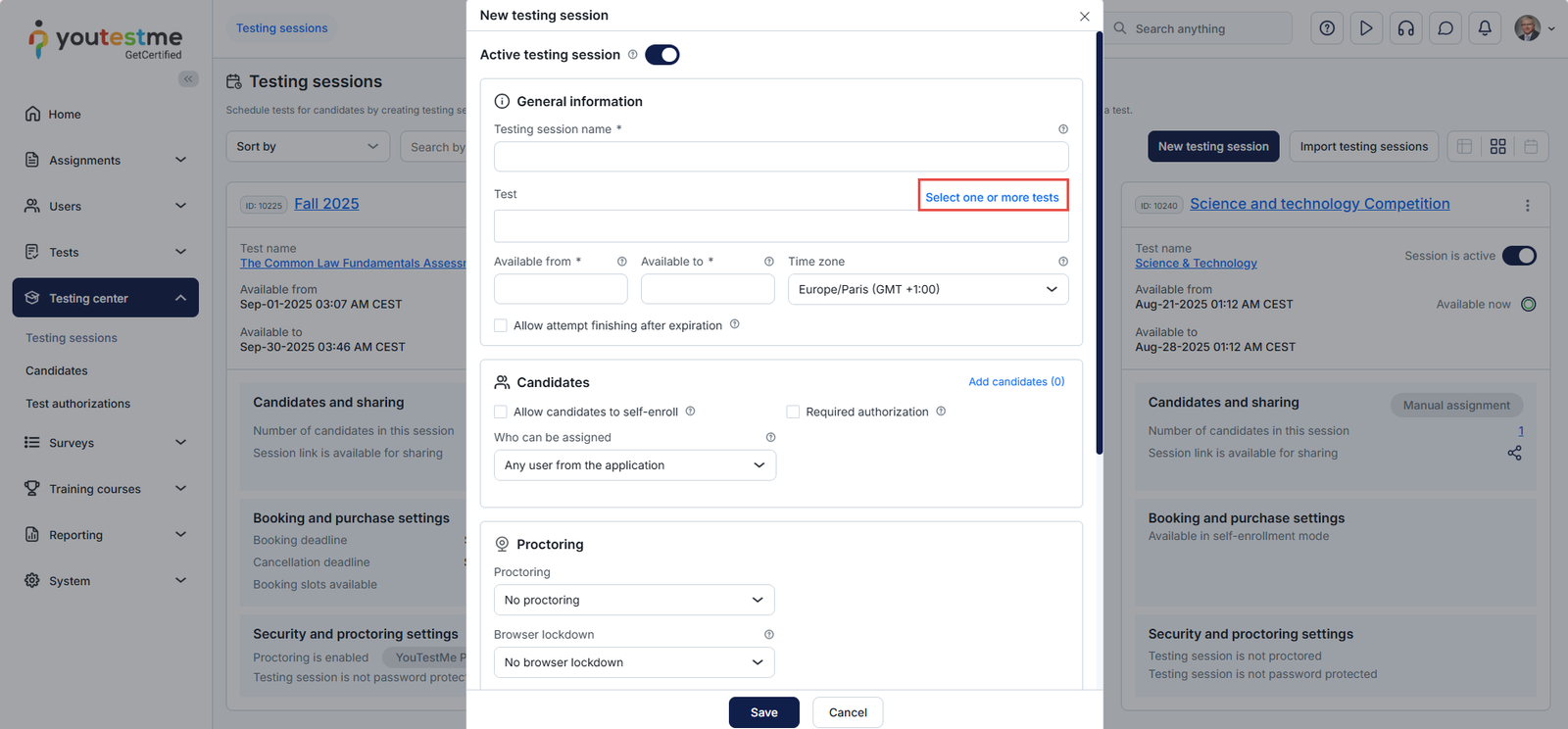This screenshot has width=1568, height=729.
Task: Click the Save button
Action: click(763, 712)
